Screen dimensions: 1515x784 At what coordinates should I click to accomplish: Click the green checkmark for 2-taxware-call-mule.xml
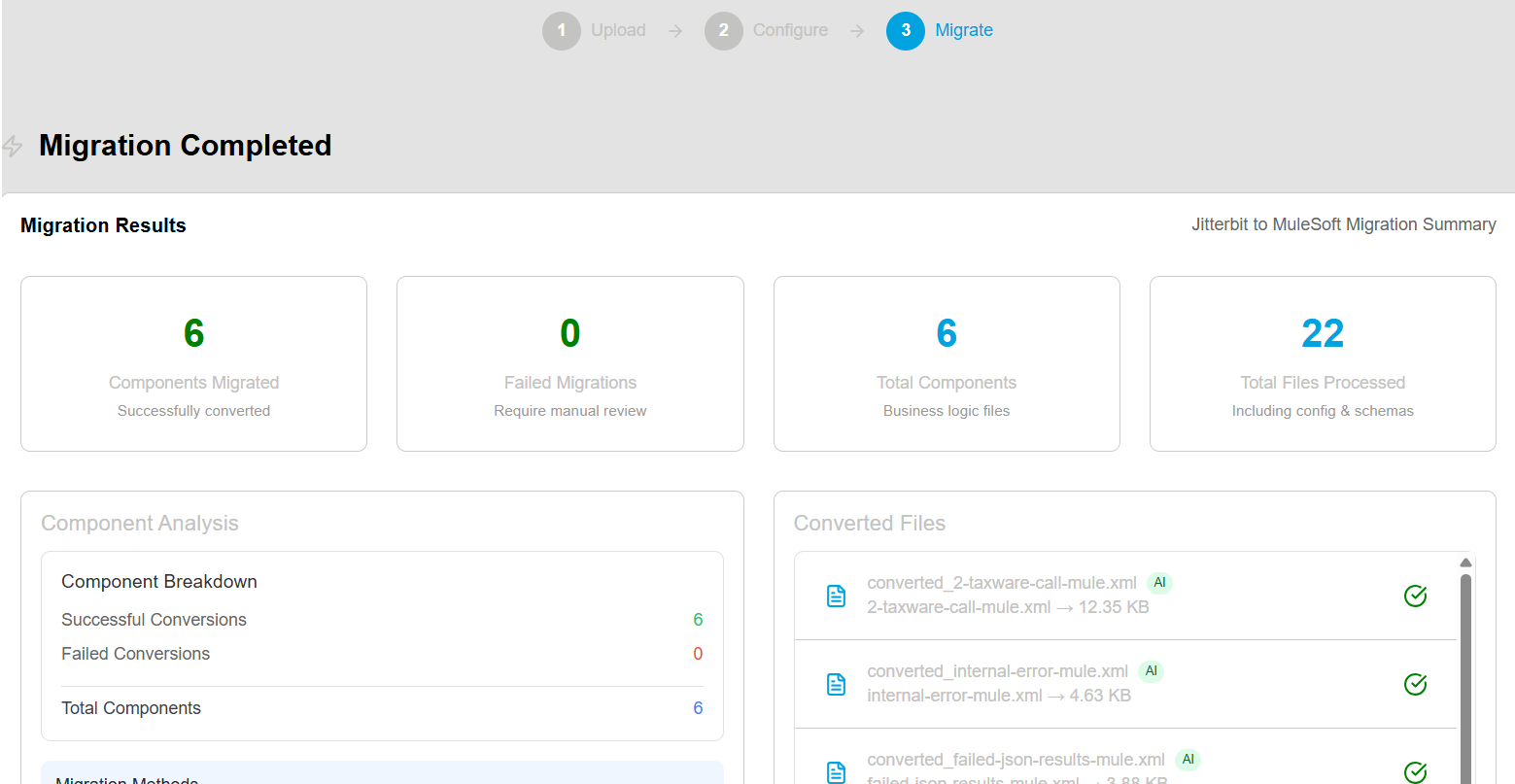tap(1415, 596)
